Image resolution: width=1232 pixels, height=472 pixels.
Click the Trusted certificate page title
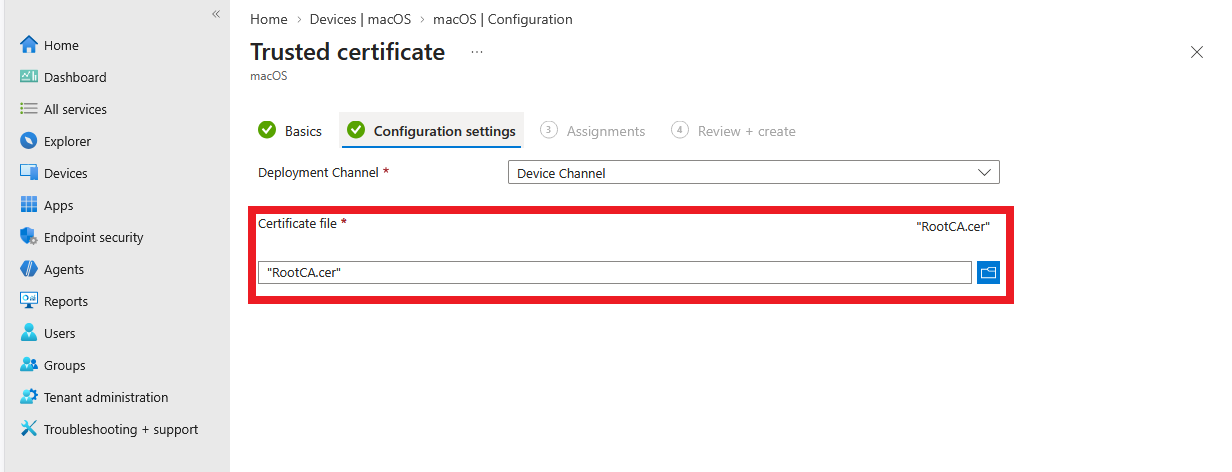point(347,52)
